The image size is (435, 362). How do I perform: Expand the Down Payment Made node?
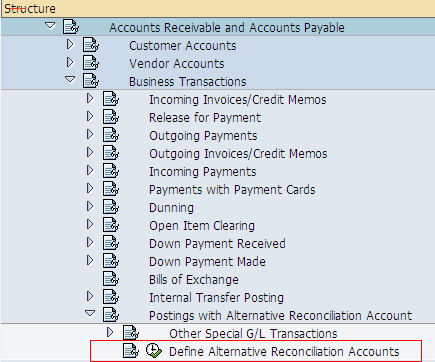pyautogui.click(x=90, y=260)
